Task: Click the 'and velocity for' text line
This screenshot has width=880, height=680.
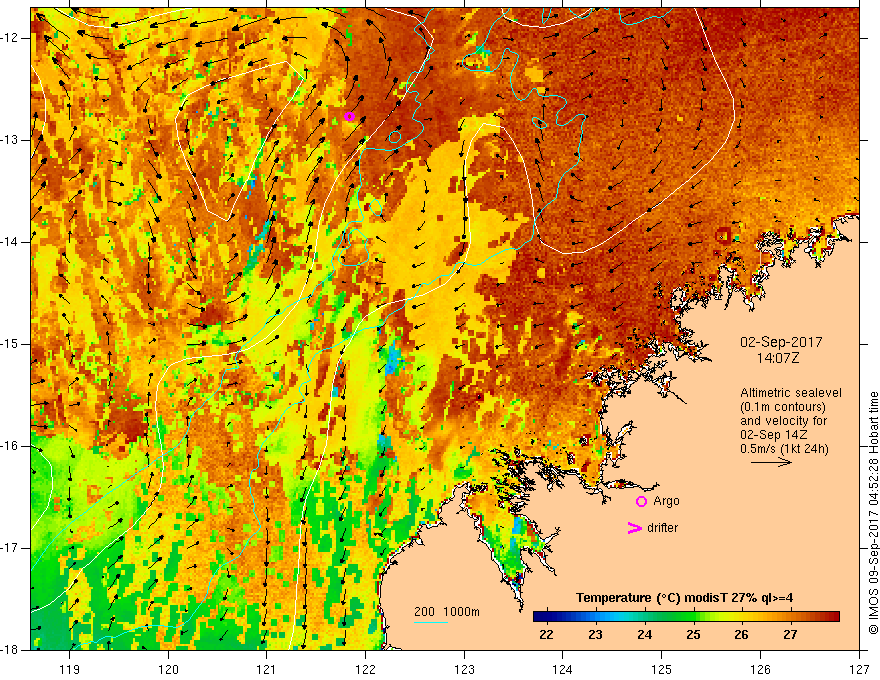Action: (x=783, y=421)
